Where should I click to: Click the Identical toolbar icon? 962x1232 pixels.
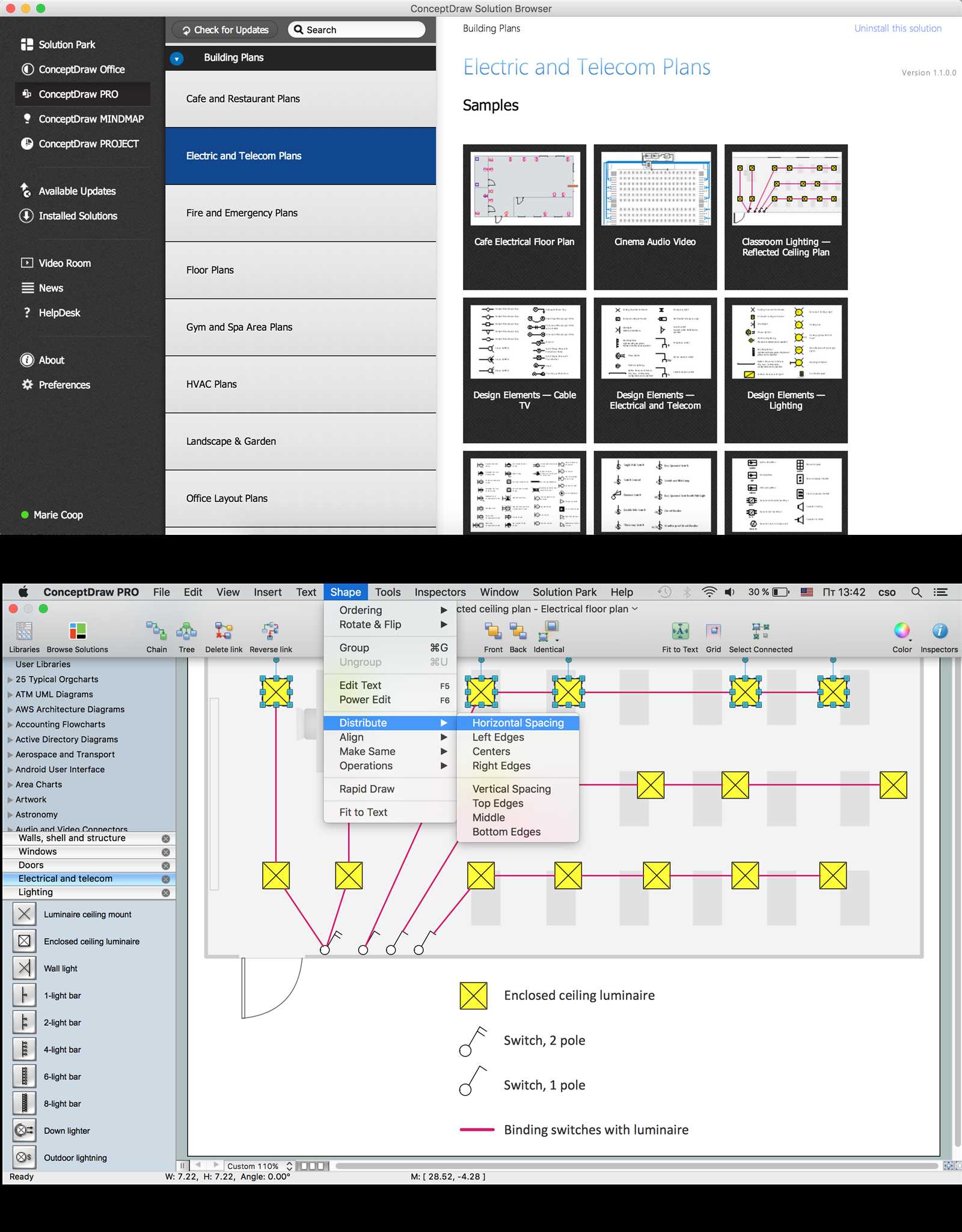click(x=549, y=631)
